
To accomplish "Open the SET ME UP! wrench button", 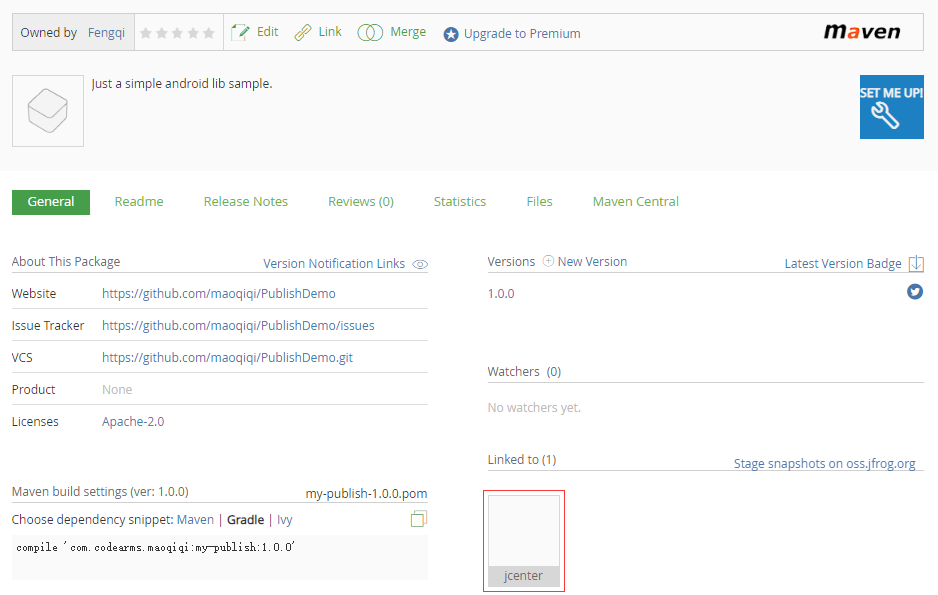I will click(891, 107).
